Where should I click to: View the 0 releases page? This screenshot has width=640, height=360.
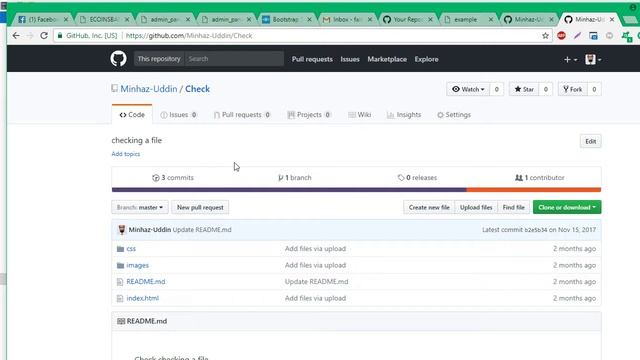[417, 178]
